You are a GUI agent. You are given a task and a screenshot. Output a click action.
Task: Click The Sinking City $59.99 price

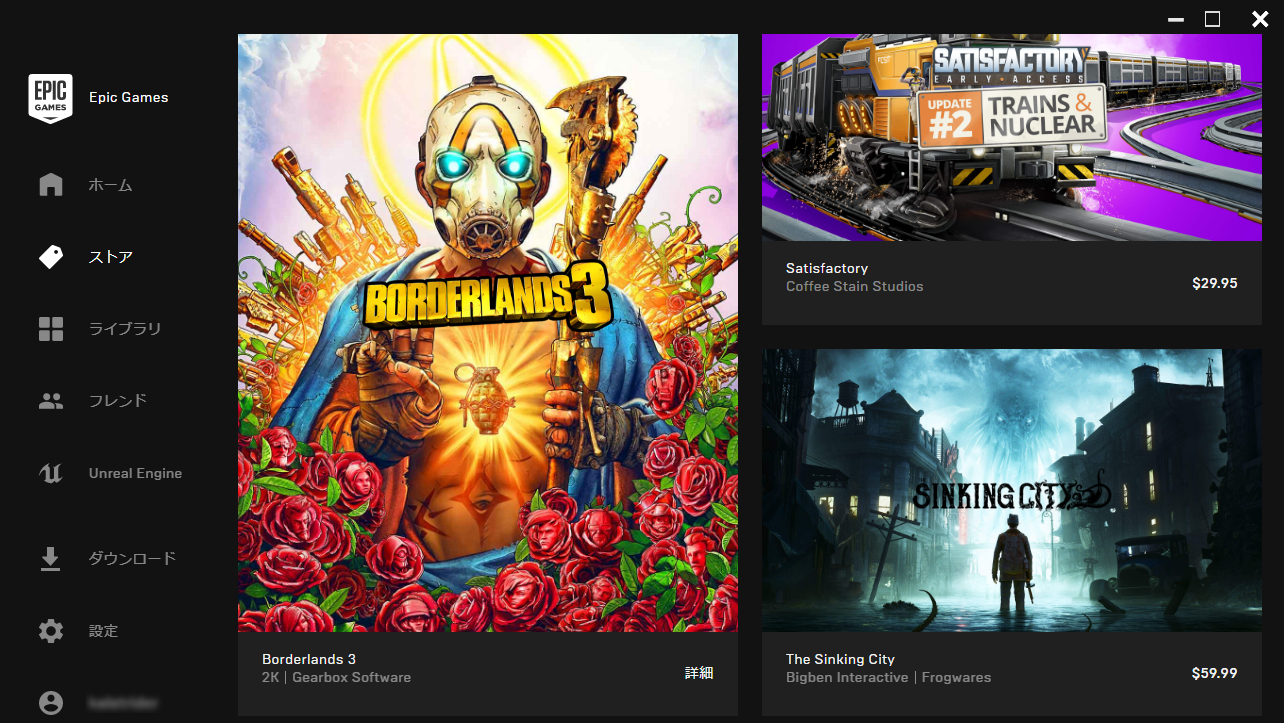[1215, 673]
